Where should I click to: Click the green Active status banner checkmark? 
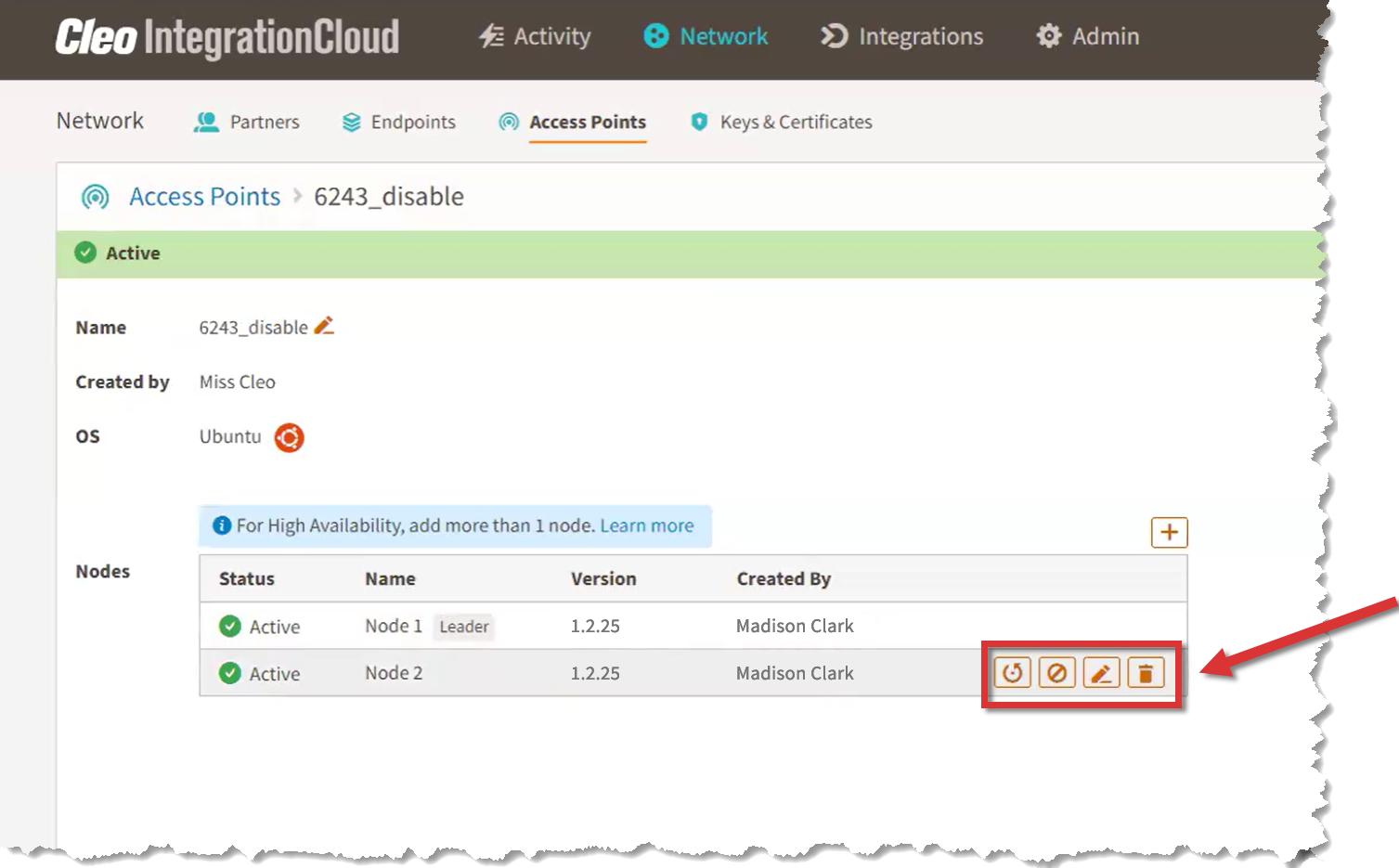(85, 252)
